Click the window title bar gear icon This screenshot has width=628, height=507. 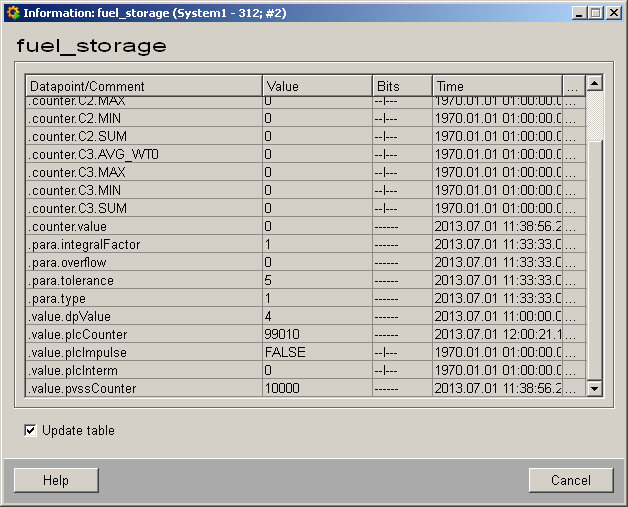(x=12, y=12)
